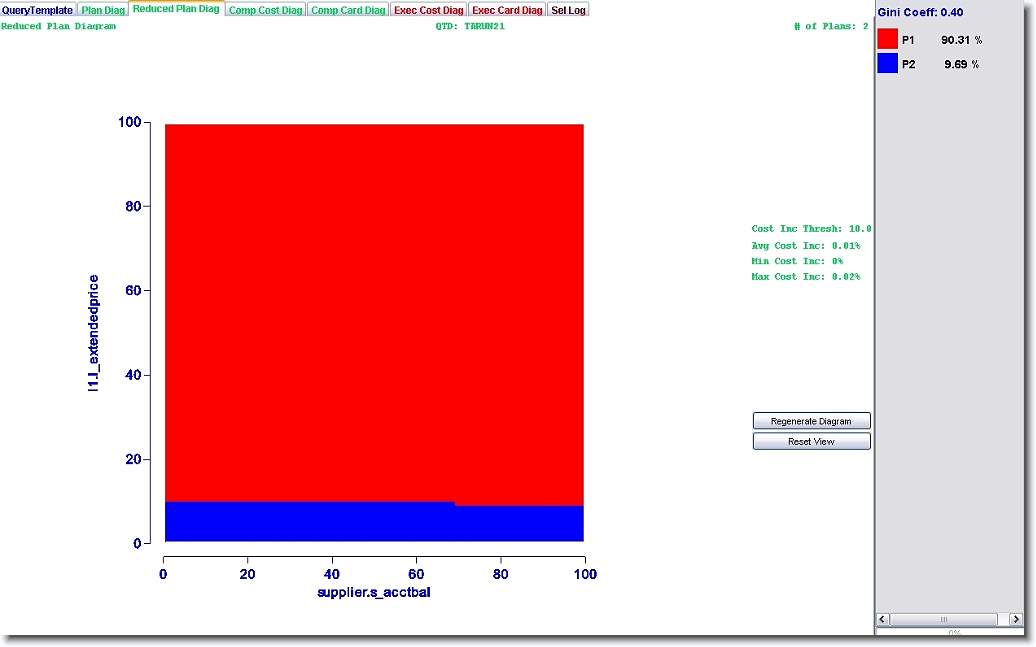The width and height of the screenshot is (1036, 647).
Task: Pick the red P1 legend swatch
Action: 887,40
